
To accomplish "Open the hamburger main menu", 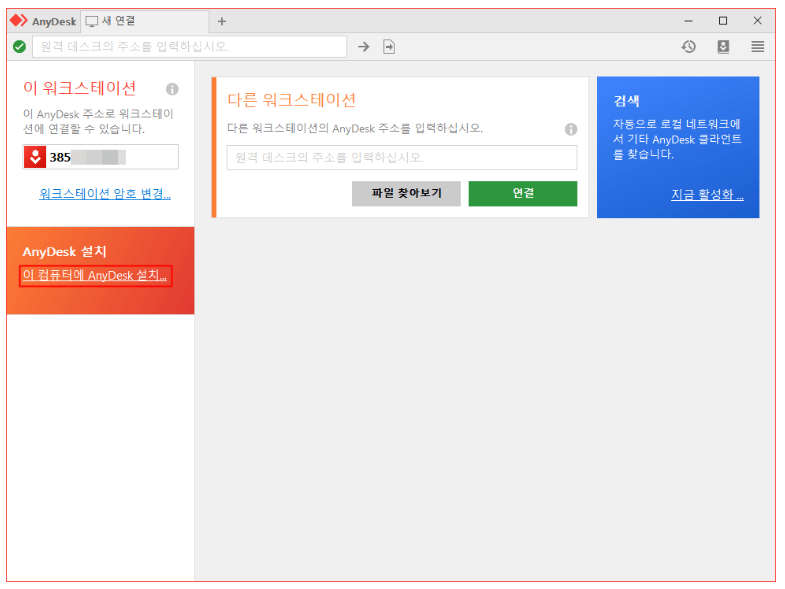I will tap(757, 47).
